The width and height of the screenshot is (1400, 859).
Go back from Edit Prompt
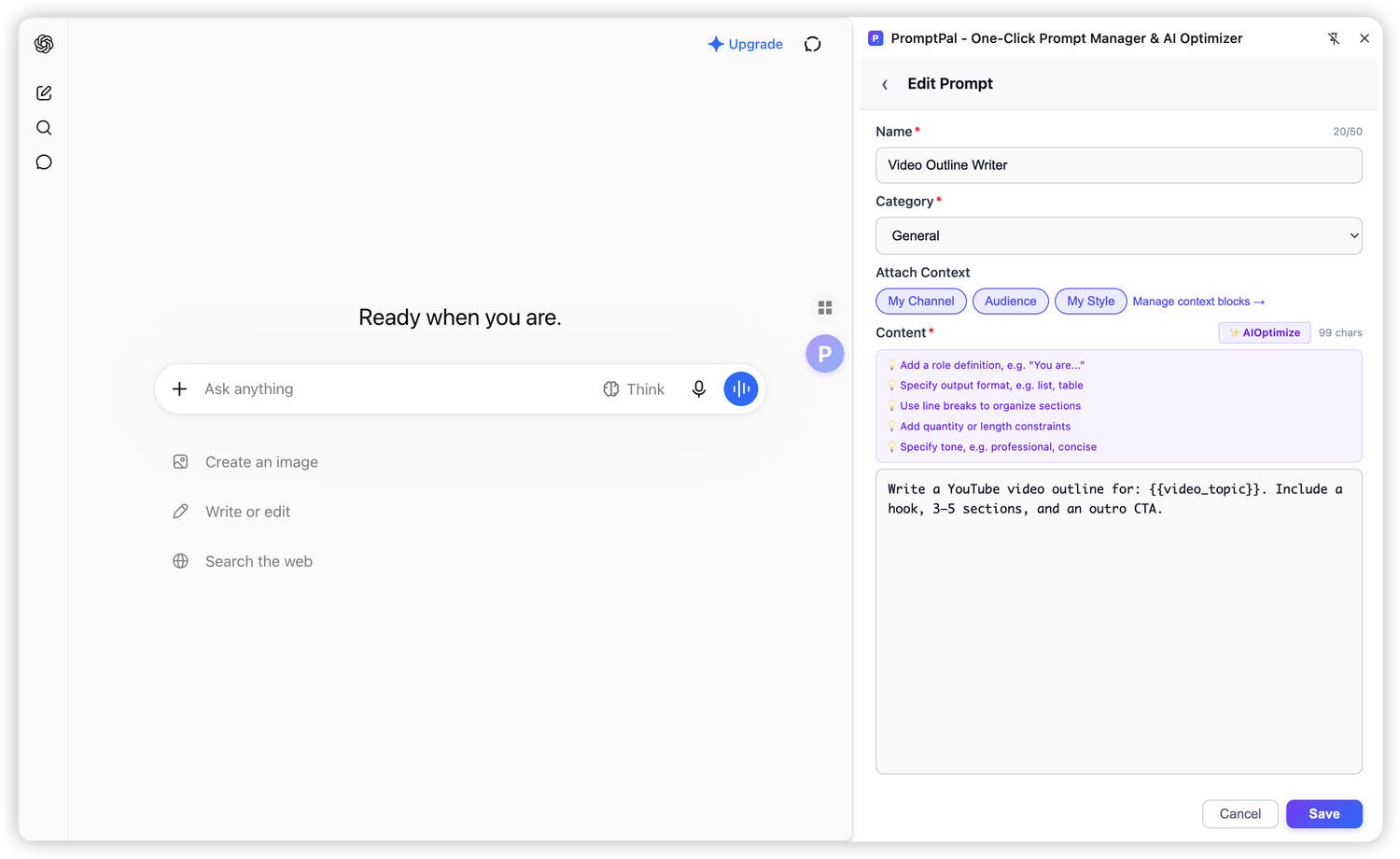point(885,84)
